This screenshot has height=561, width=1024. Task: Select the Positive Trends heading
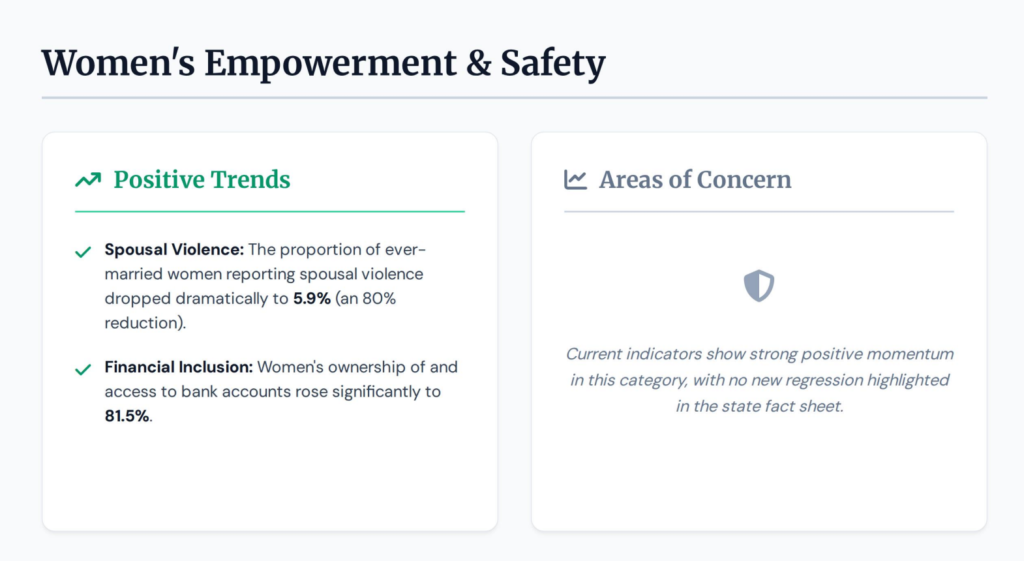(202, 180)
